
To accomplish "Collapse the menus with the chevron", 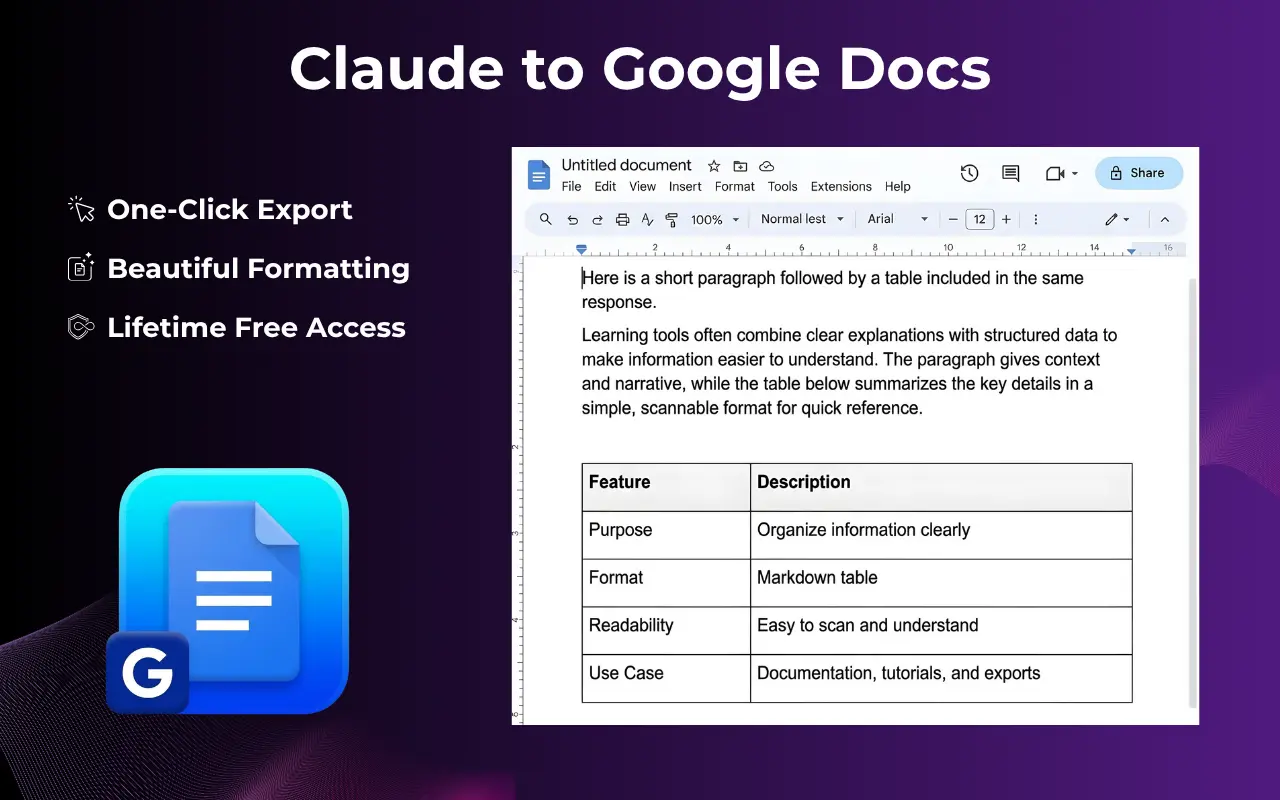I will point(1164,220).
